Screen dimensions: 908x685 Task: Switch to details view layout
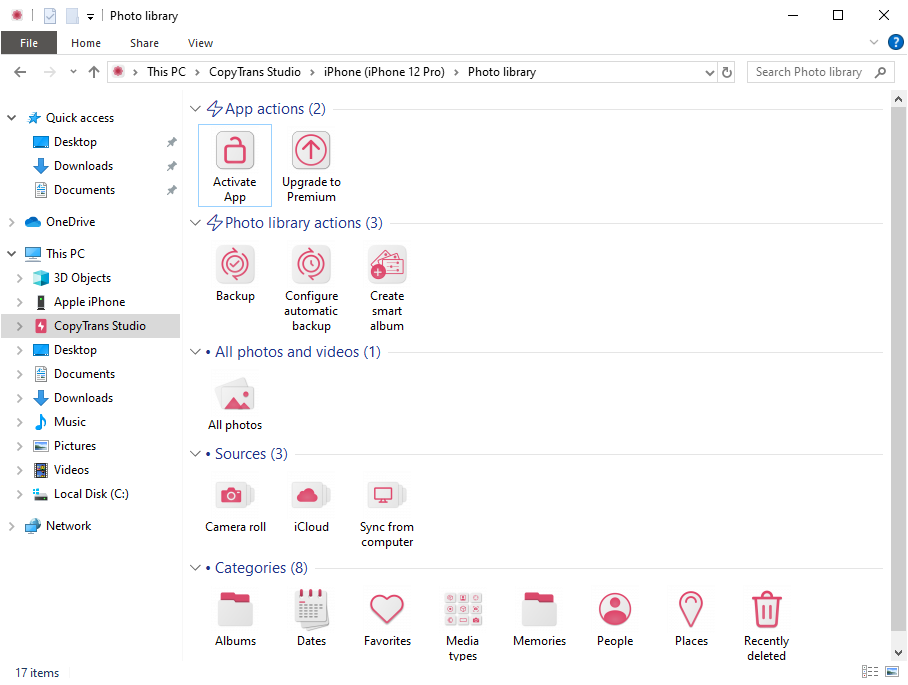click(869, 672)
